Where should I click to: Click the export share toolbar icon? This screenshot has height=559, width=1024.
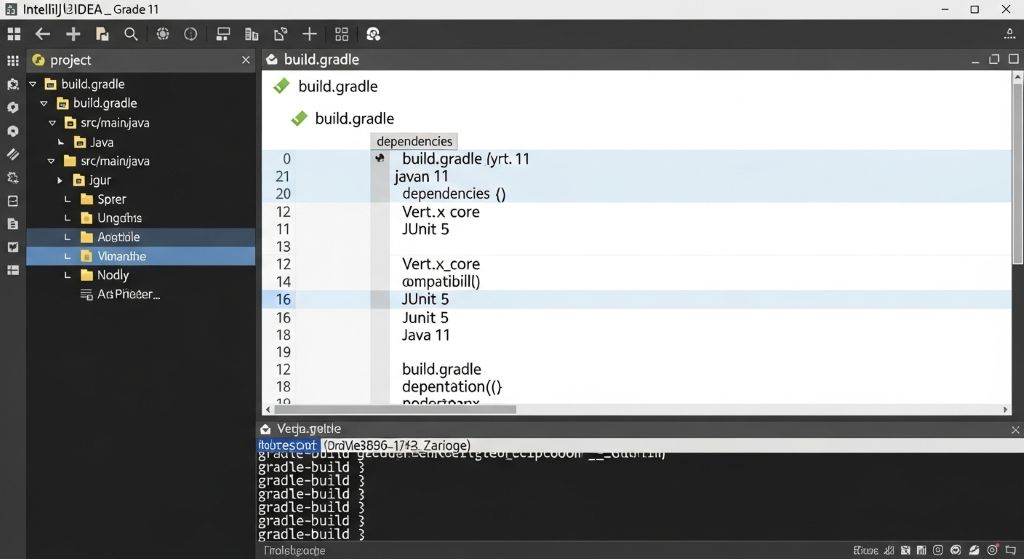(x=281, y=34)
